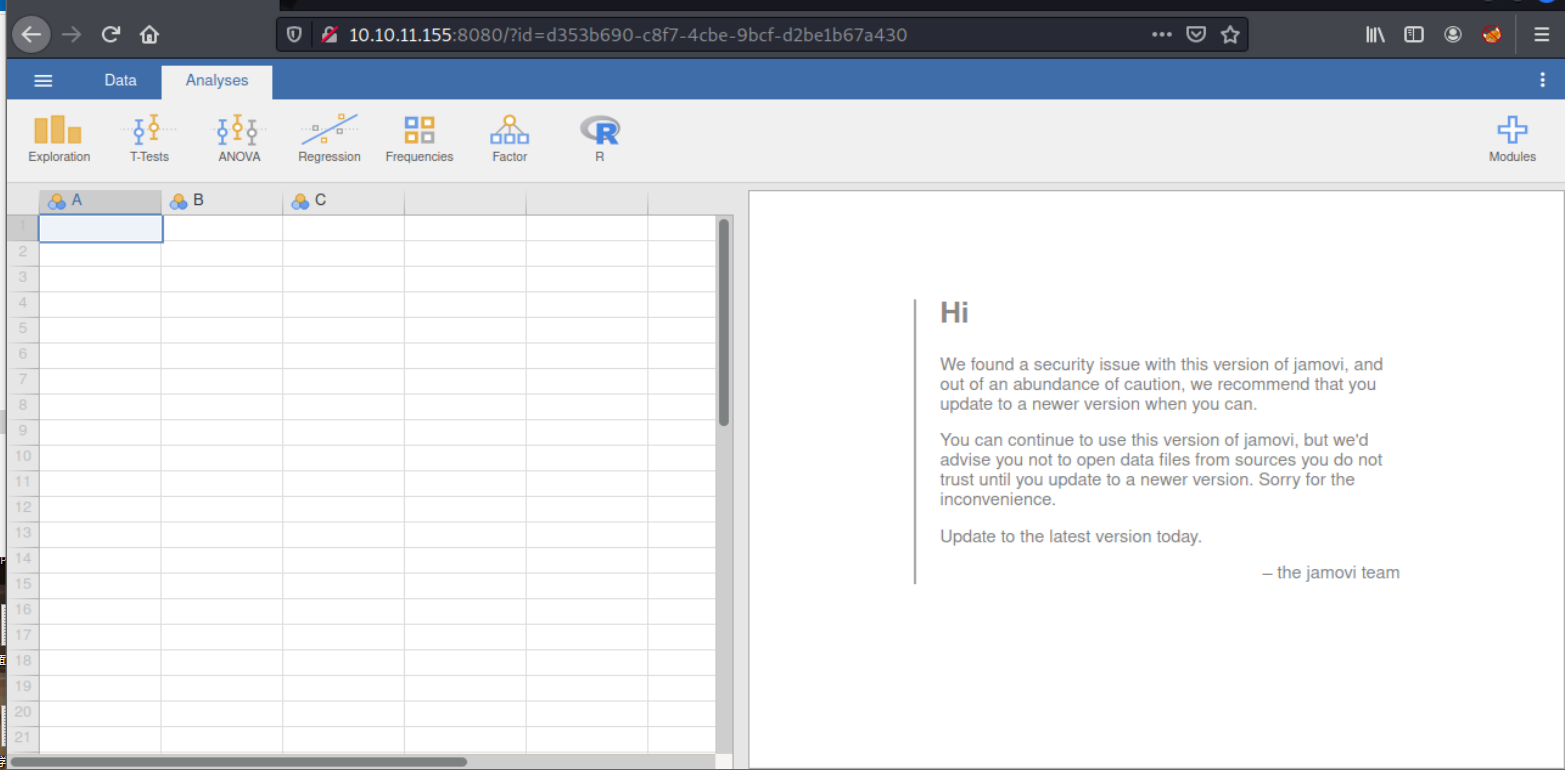Click the browser address bar URL
Screen dimensions: 1565x770
628,35
